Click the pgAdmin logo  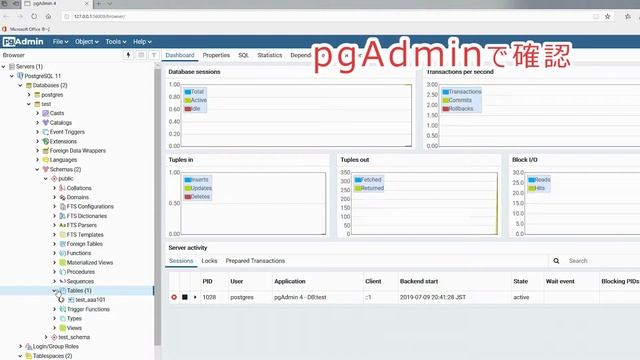point(23,42)
